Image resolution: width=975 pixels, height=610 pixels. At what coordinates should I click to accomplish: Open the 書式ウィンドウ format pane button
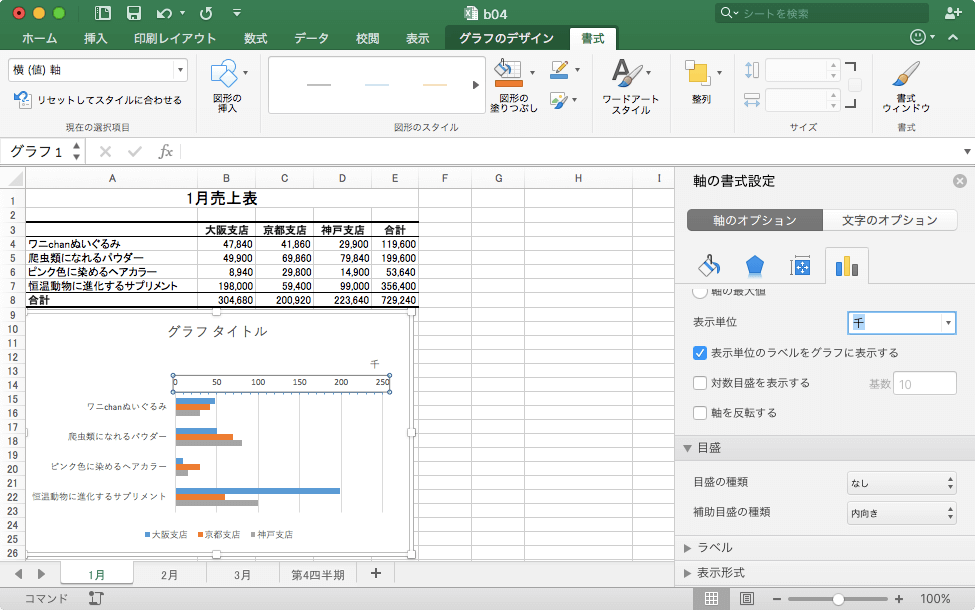point(906,86)
